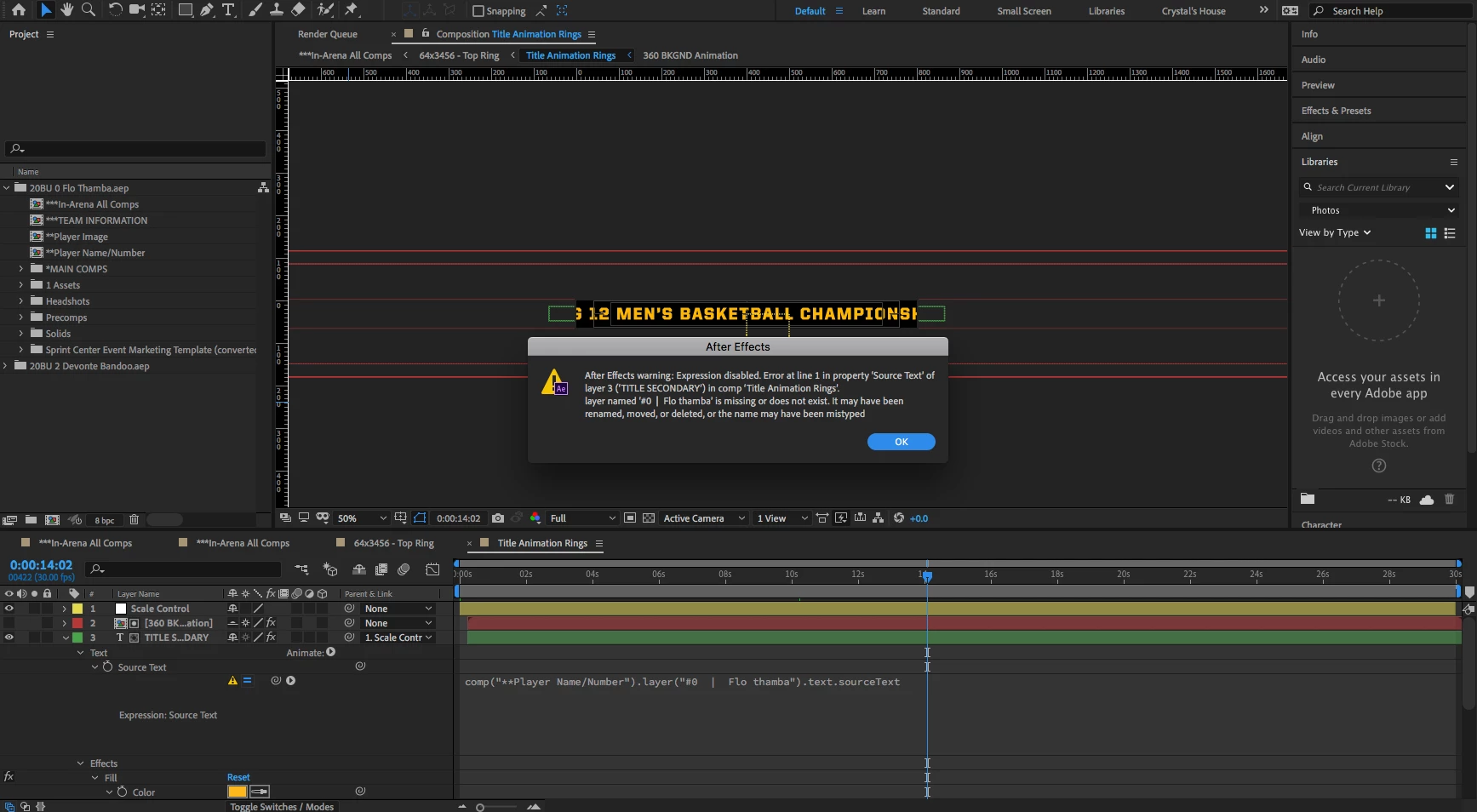
Task: Select the Unified Camera tool
Action: click(x=136, y=10)
